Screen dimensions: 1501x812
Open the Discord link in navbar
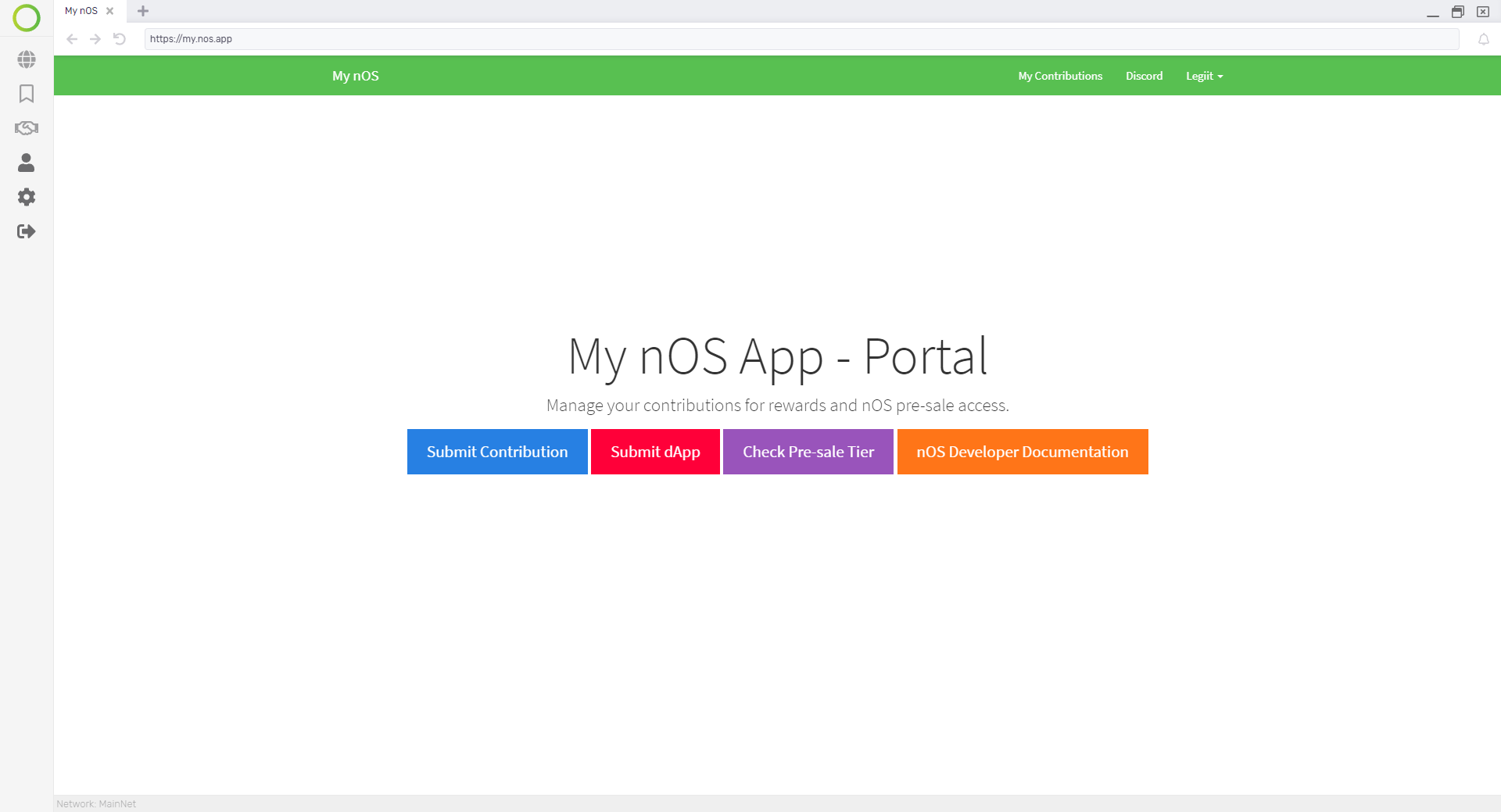click(x=1145, y=76)
